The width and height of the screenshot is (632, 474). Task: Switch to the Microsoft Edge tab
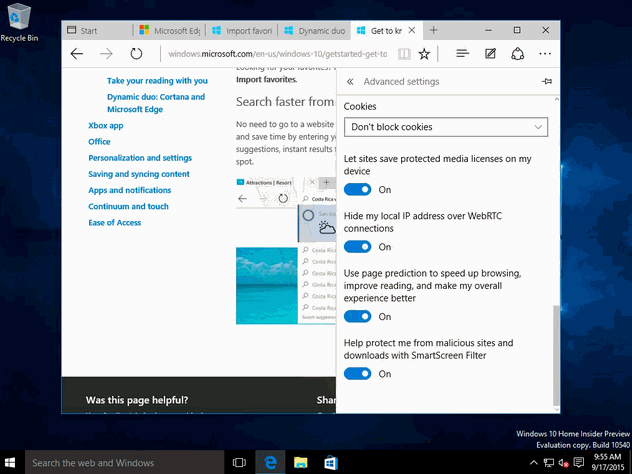(169, 31)
